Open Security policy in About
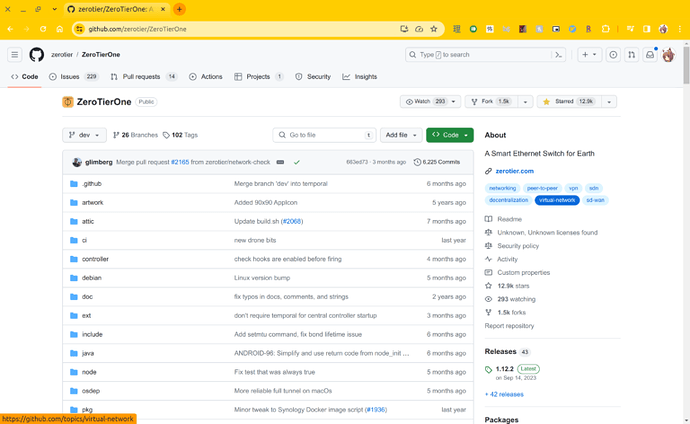690x424 pixels. [x=518, y=246]
